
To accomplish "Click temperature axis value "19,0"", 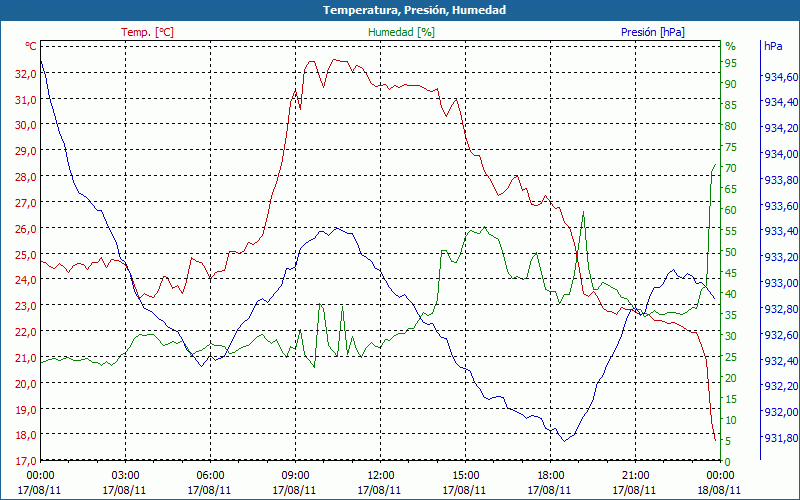I will pyautogui.click(x=26, y=410).
